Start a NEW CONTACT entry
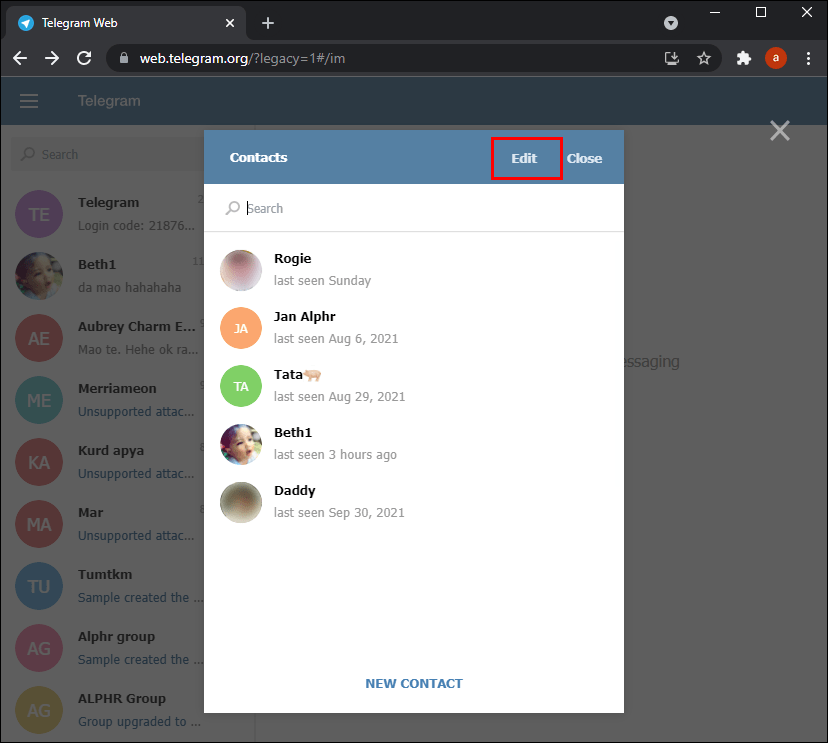The height and width of the screenshot is (743, 828). pos(413,683)
